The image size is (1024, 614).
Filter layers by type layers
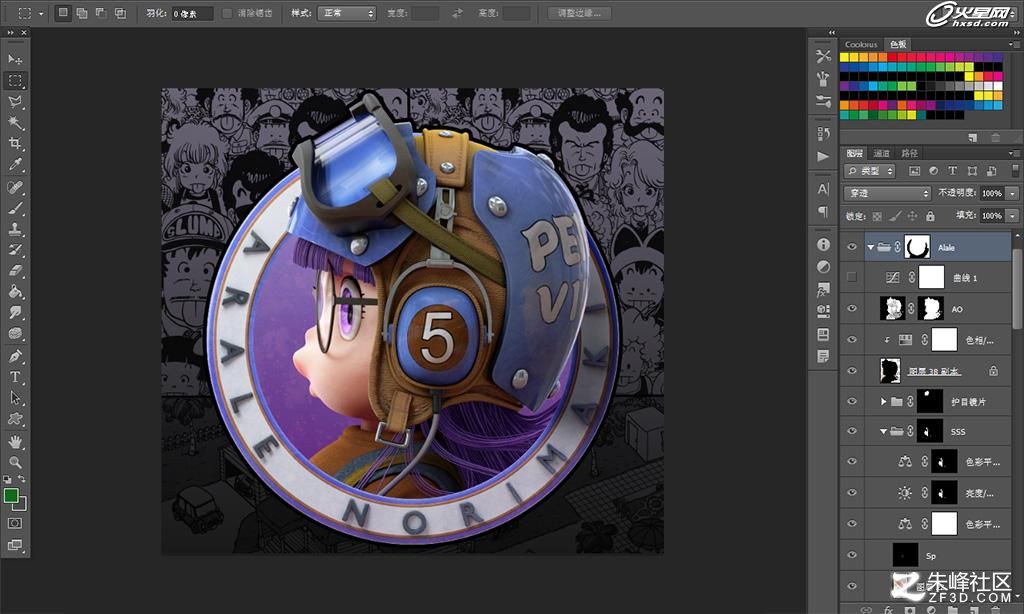coord(952,171)
